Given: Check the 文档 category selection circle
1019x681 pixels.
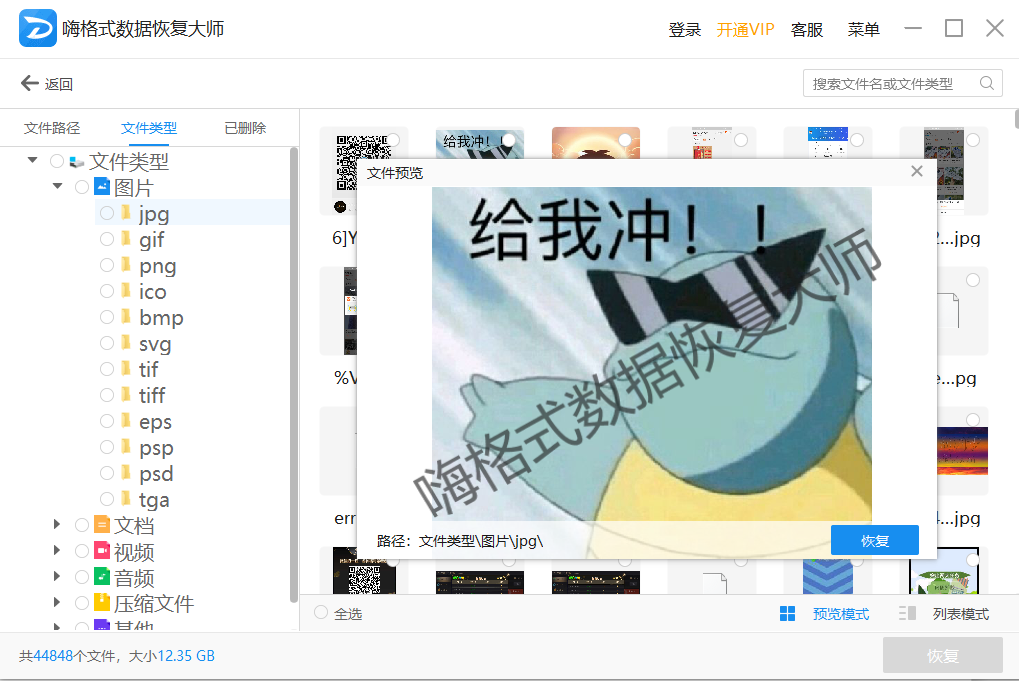Looking at the screenshot, I should pos(82,525).
